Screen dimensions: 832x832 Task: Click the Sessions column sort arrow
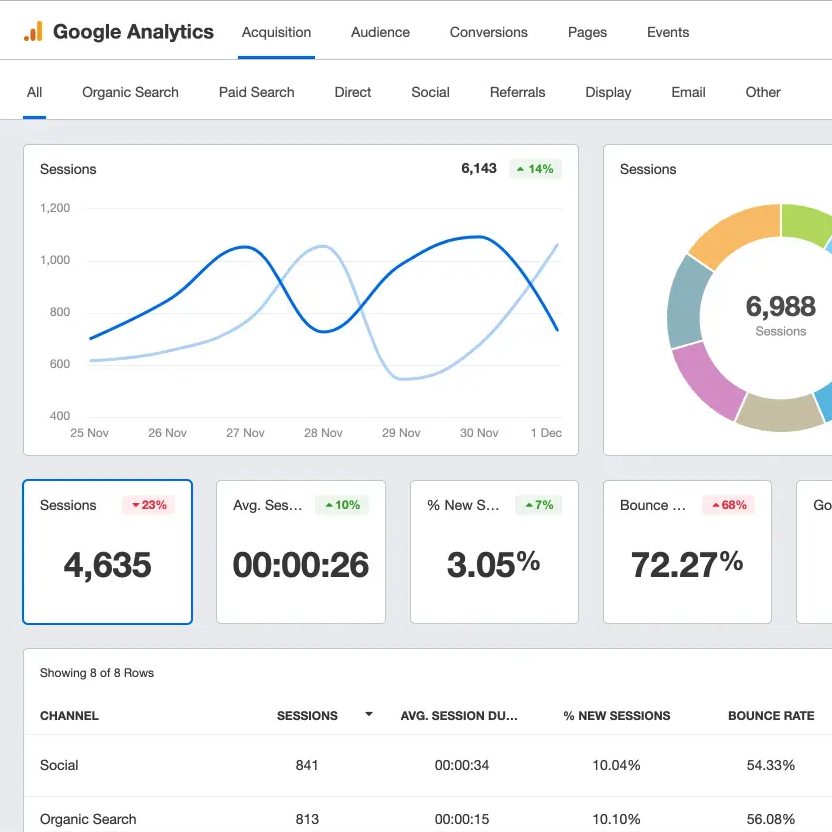(x=369, y=715)
